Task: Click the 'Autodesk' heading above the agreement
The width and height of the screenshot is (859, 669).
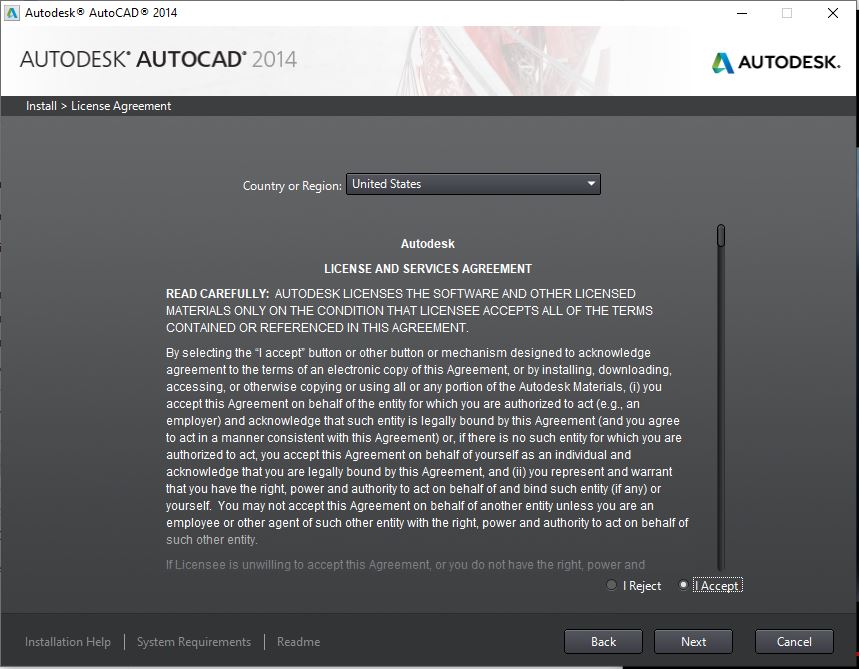Action: pos(428,244)
